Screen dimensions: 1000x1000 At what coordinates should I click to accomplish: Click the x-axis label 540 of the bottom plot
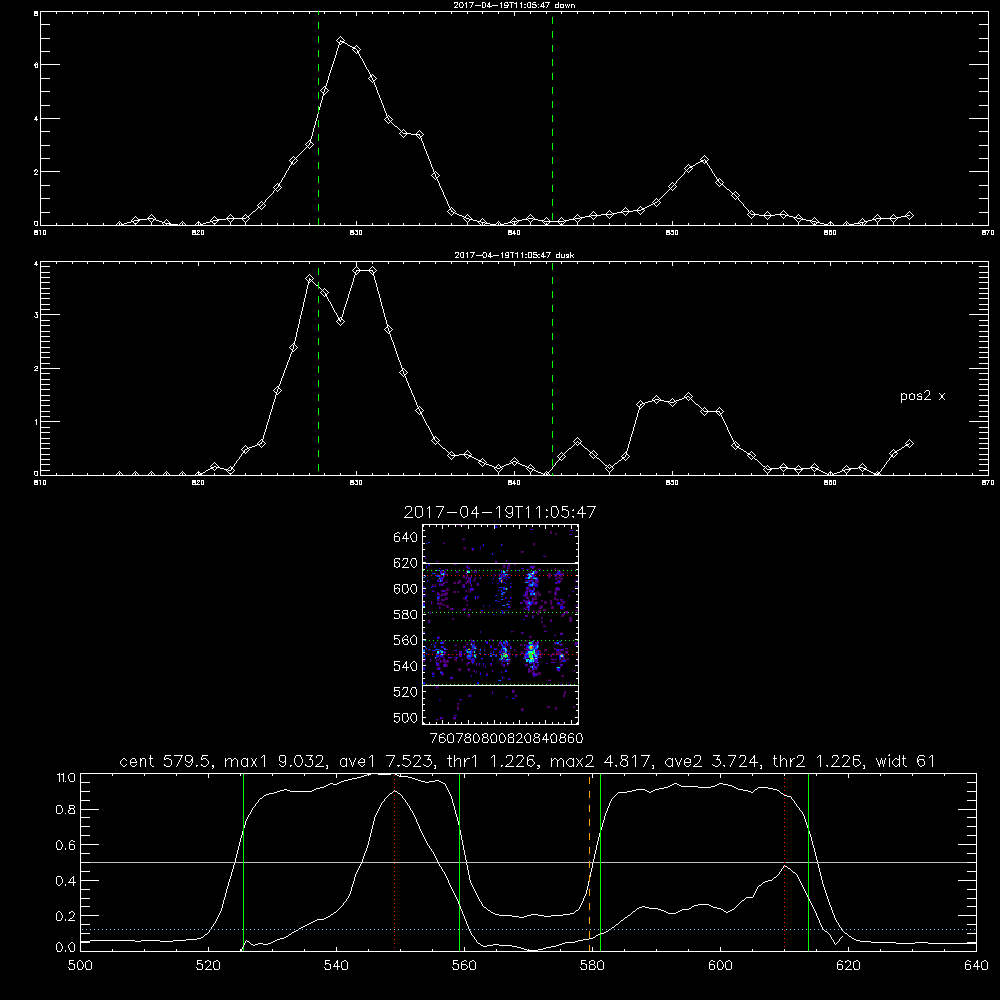336,966
